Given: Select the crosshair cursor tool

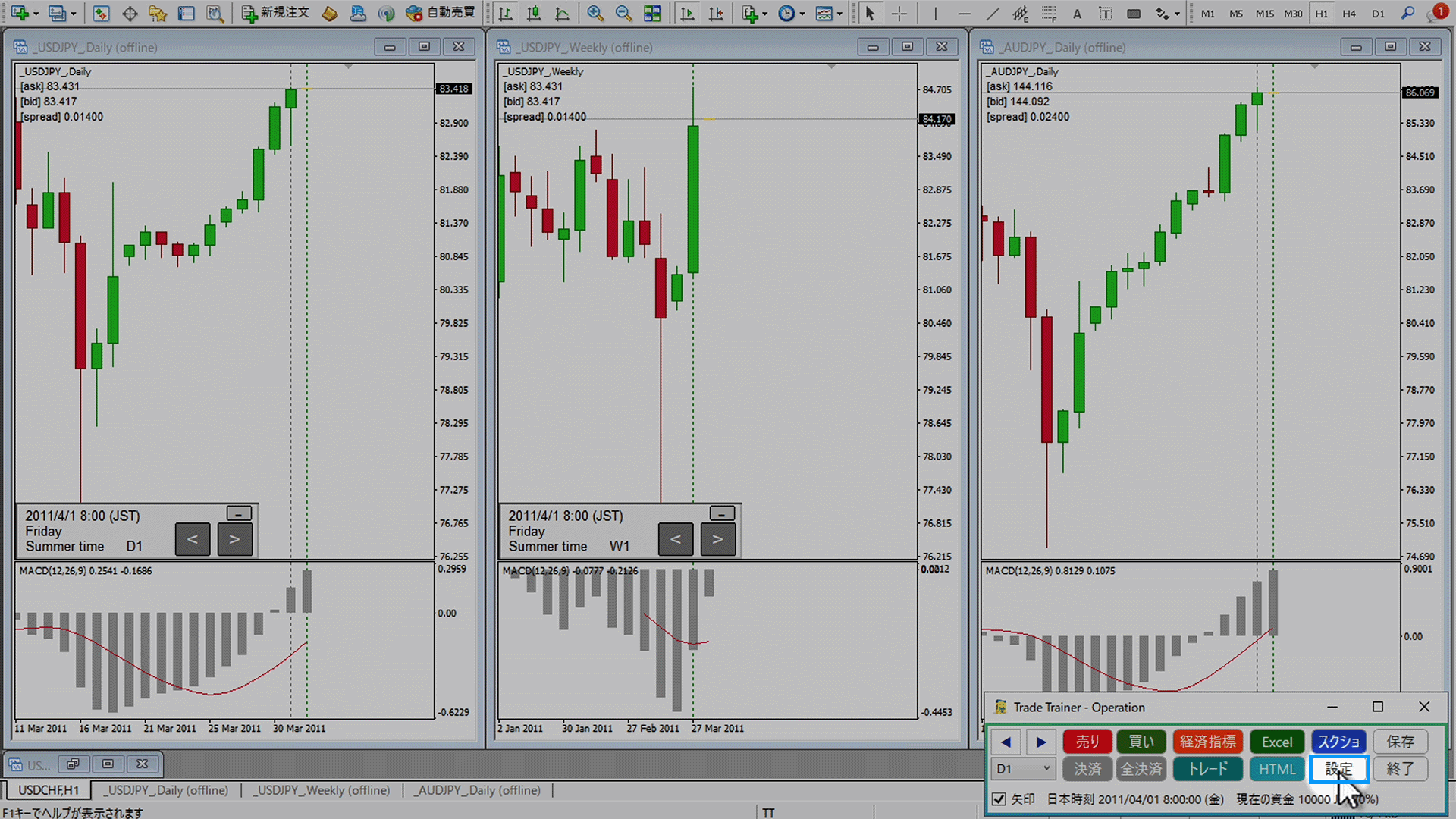Looking at the screenshot, I should click(899, 14).
